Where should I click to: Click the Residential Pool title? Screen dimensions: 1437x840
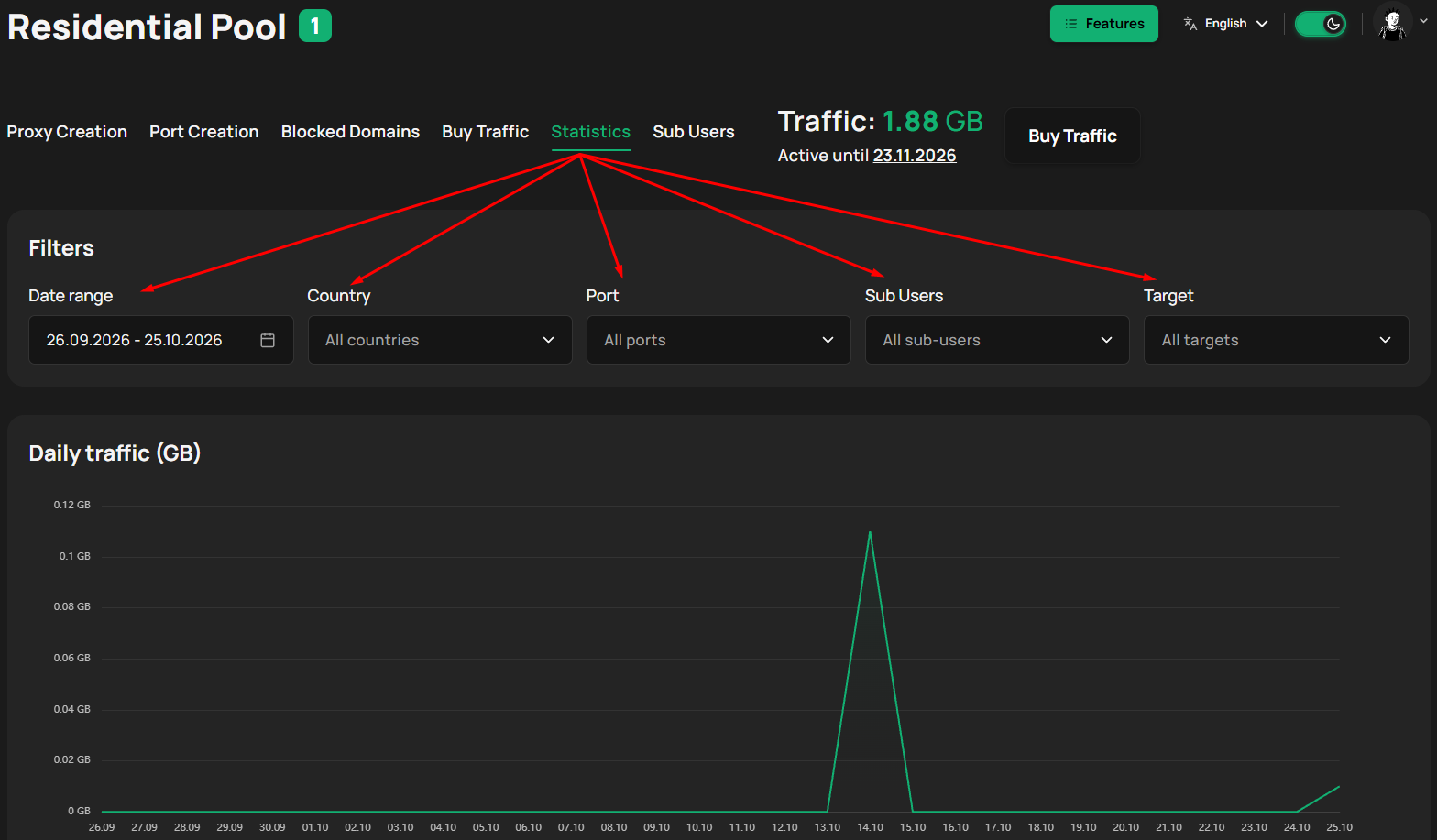147,27
